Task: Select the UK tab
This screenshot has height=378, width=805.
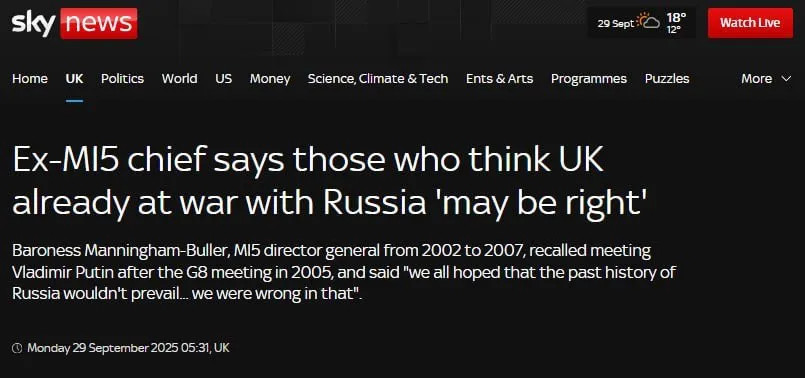Action: pyautogui.click(x=74, y=79)
